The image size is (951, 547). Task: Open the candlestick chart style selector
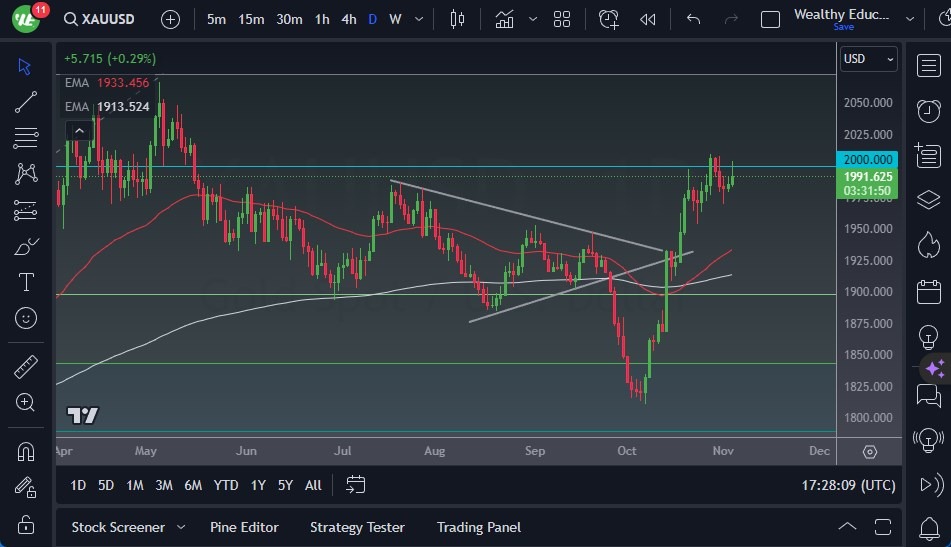point(458,19)
